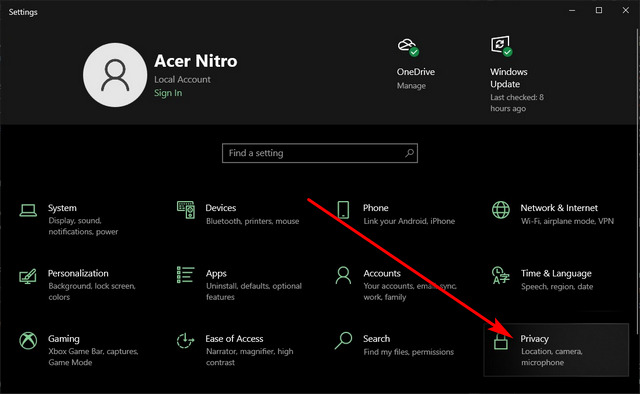This screenshot has width=640, height=394.
Task: Open the System laptop icon
Action: (x=28, y=210)
